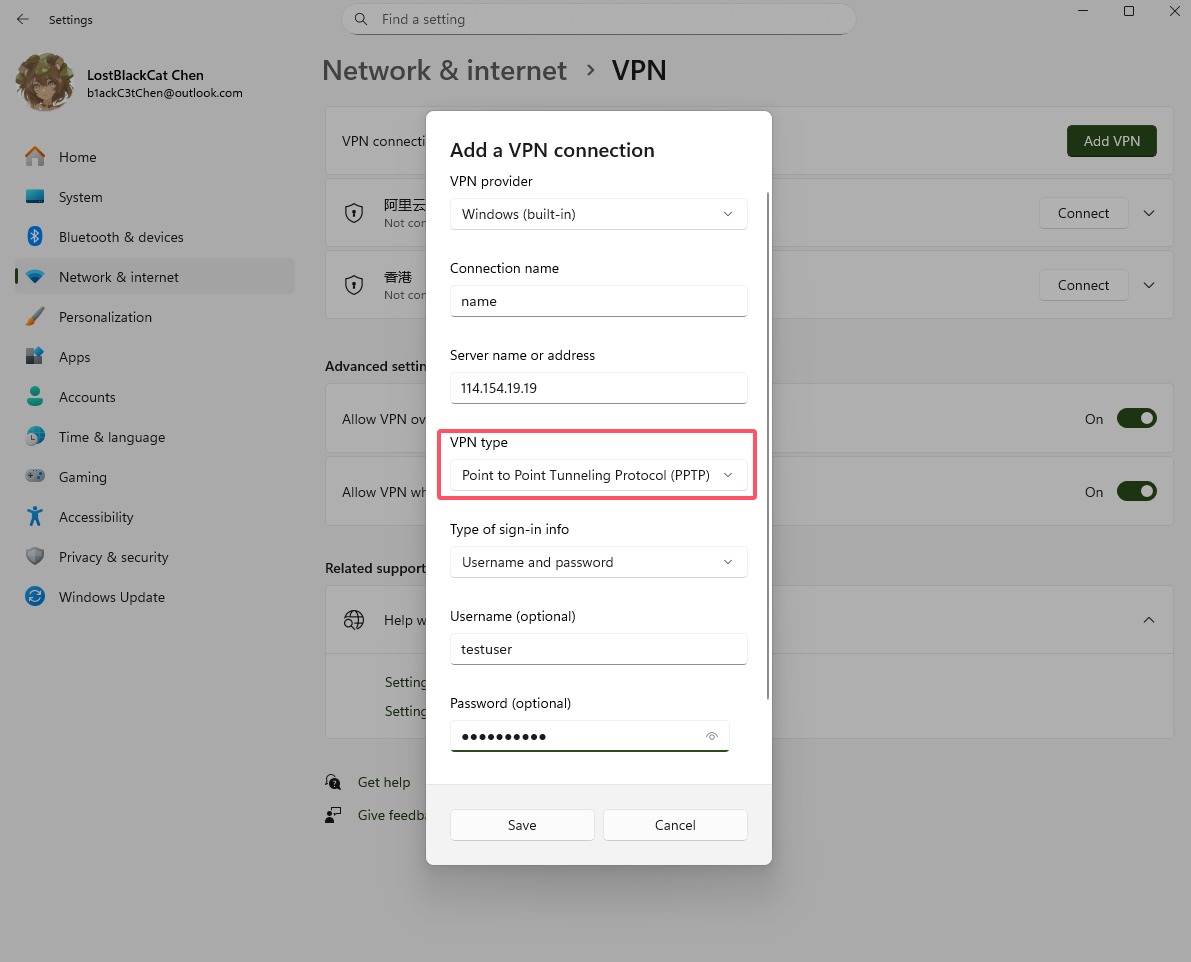Cancel the Add a VPN connection dialog
This screenshot has height=962, width=1191.
tap(674, 825)
